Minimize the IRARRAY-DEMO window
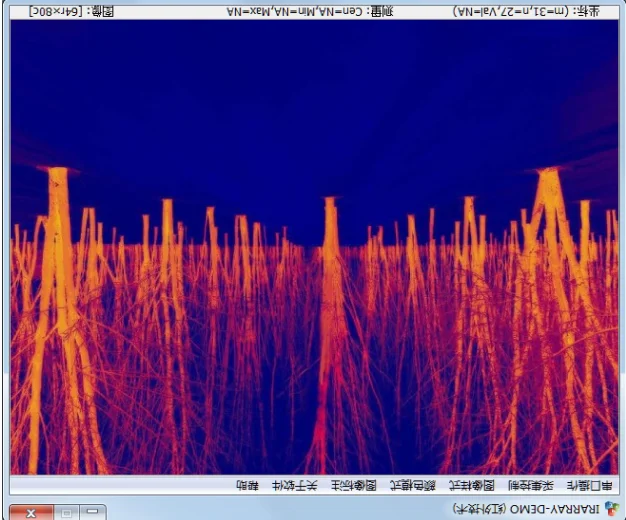 coord(93,512)
